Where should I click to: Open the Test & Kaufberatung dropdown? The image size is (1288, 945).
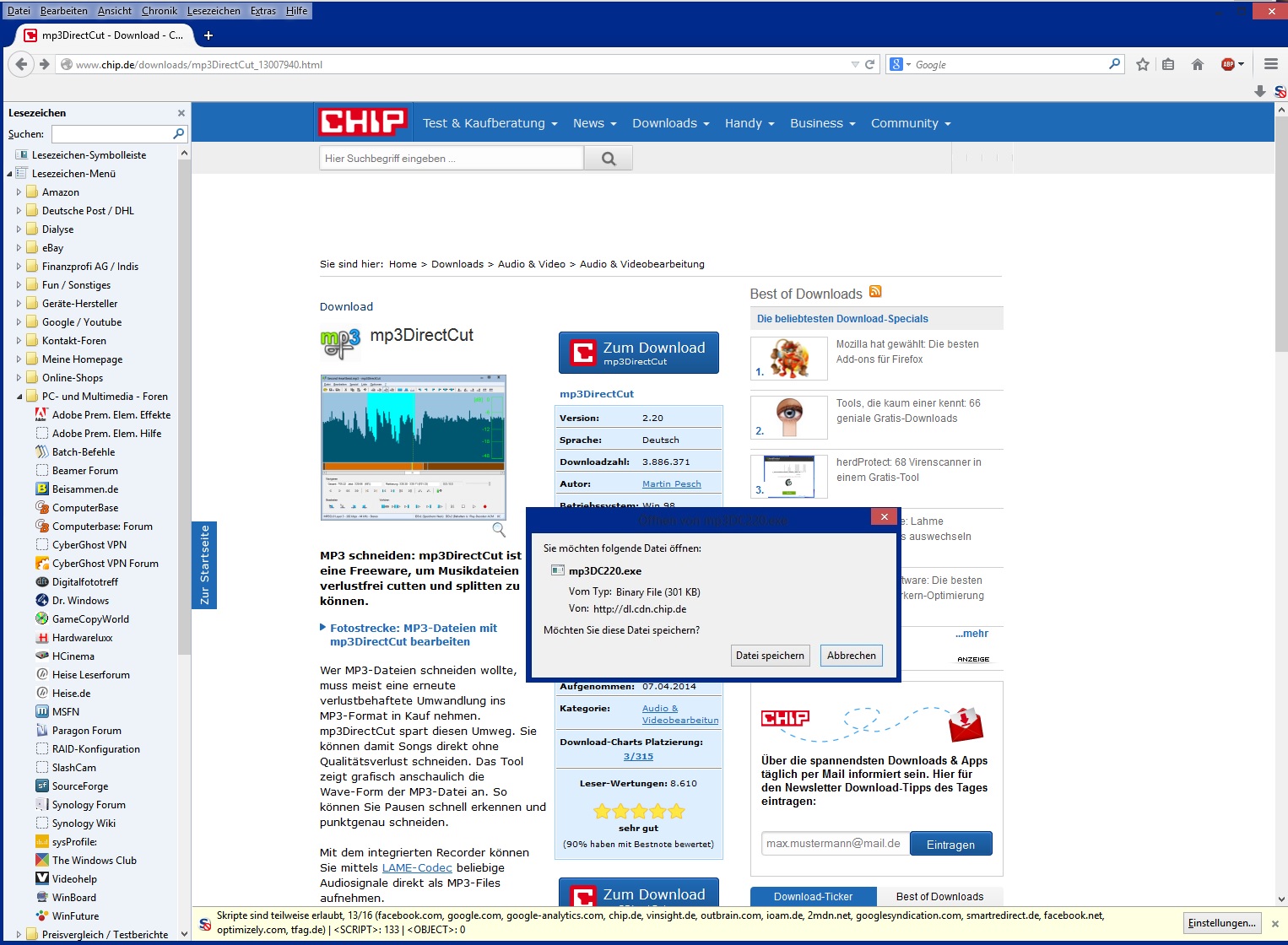tap(490, 123)
